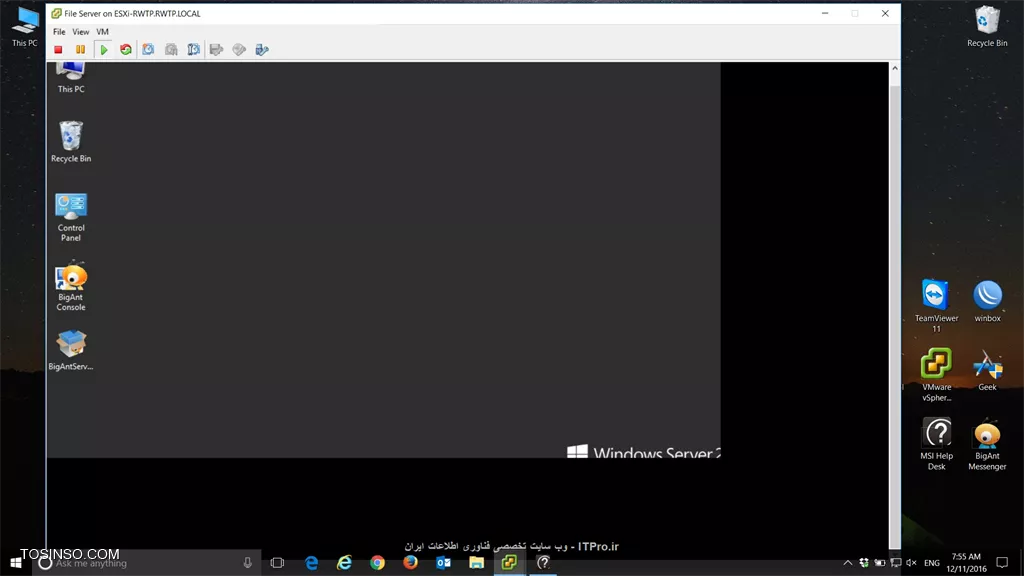The height and width of the screenshot is (576, 1024).
Task: Click the ENG input language indicator
Action: 932,562
